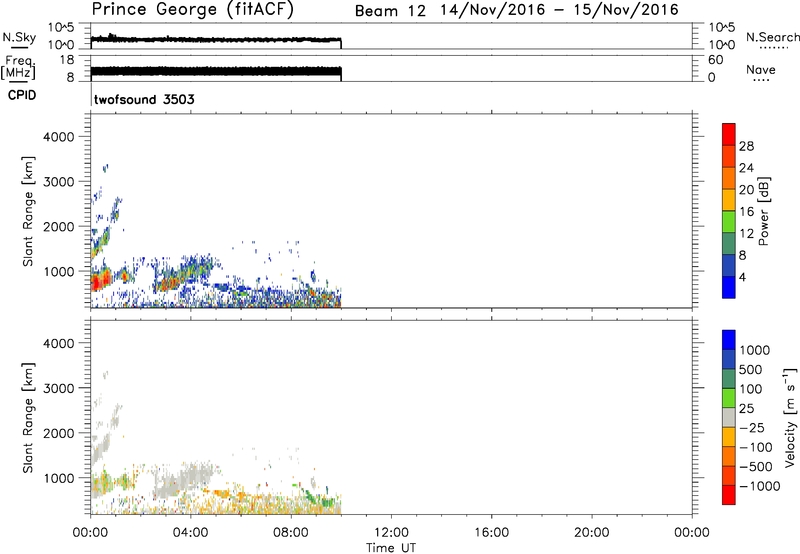Click the 'Velocity [m s-1]' colorbar label
The image size is (800, 554).
(790, 417)
